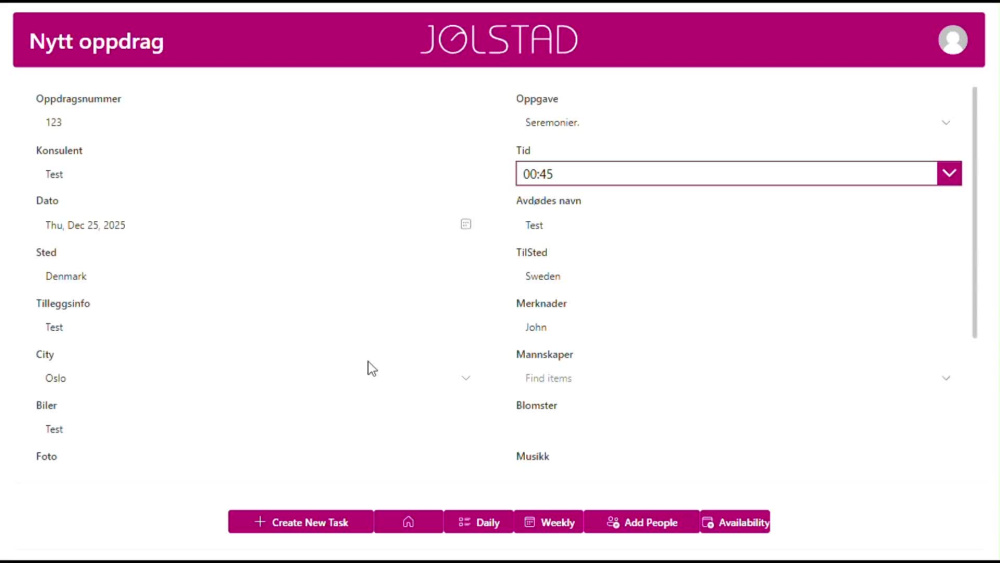Select the Oslo value in City

[x=55, y=378]
